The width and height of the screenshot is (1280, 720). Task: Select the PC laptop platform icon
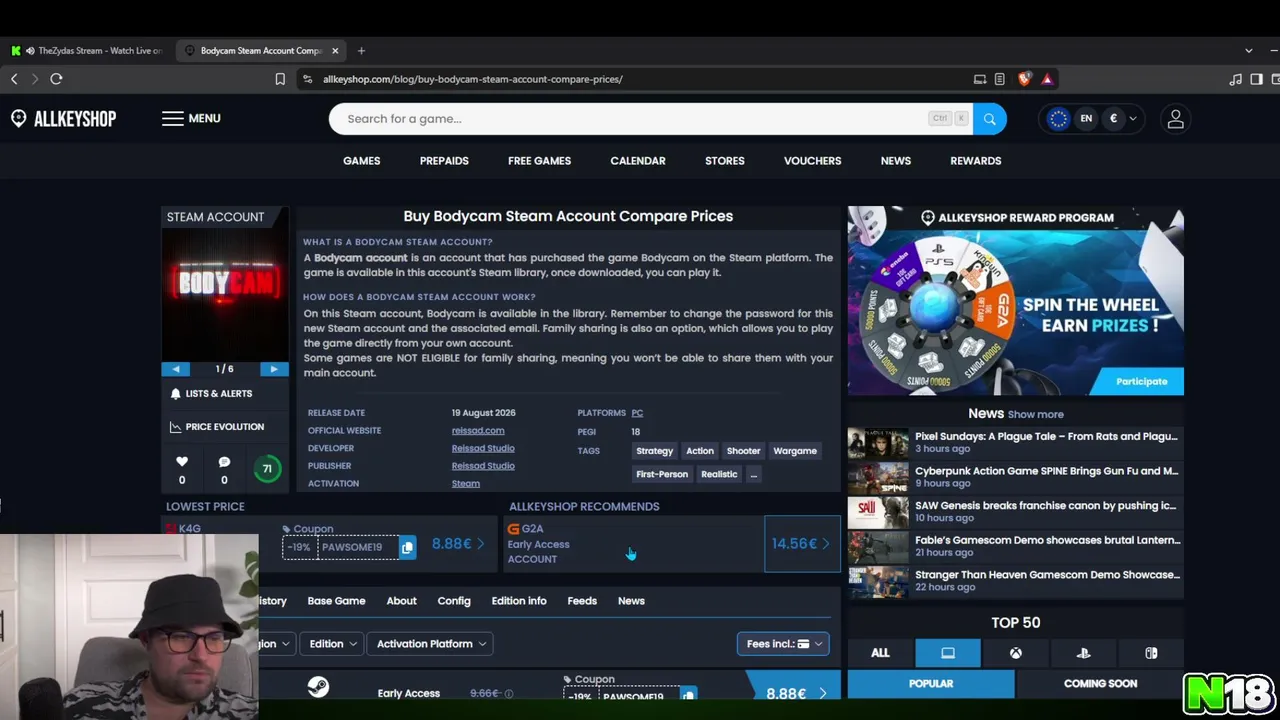[x=948, y=653]
